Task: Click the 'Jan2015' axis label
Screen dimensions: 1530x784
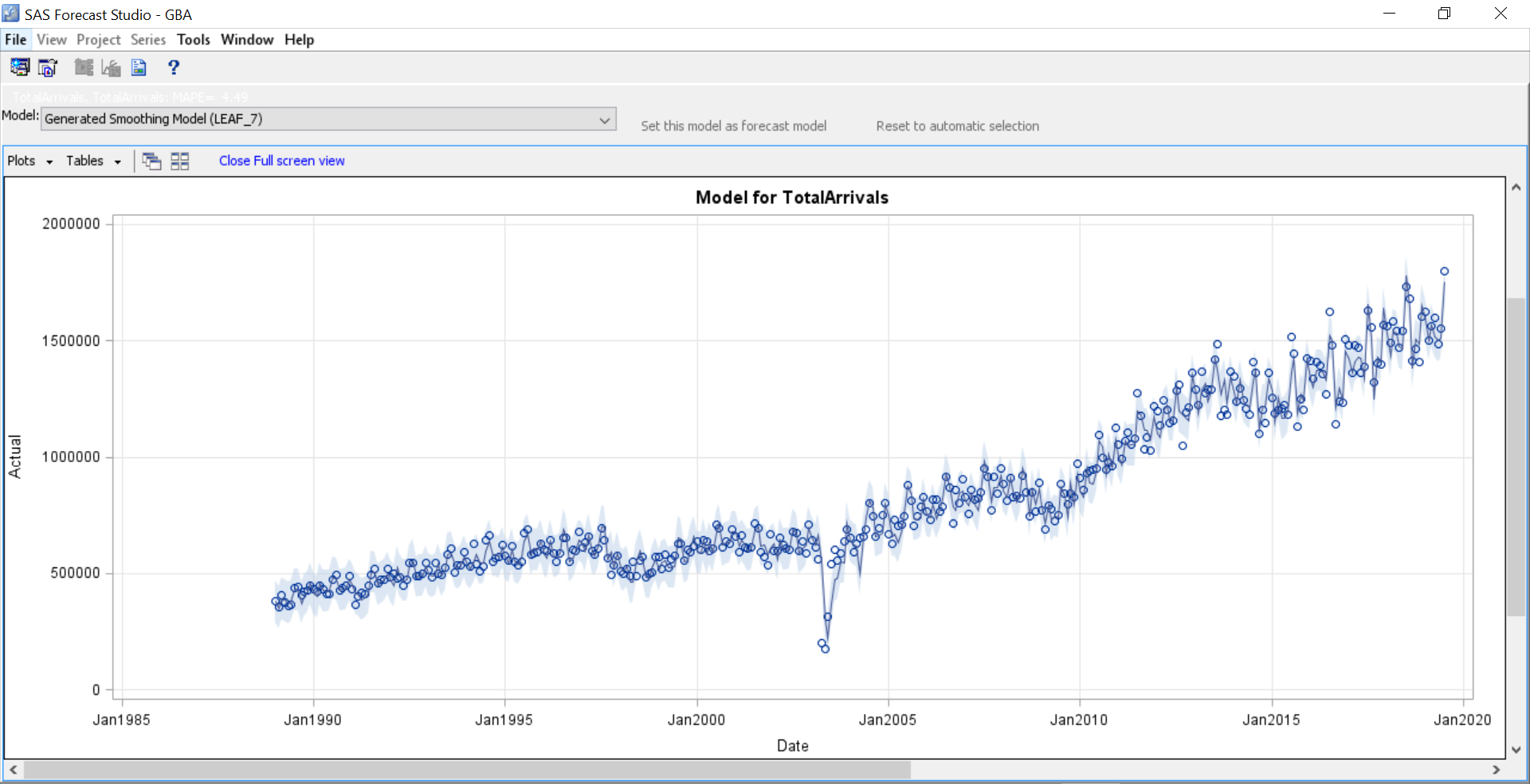Action: pyautogui.click(x=1271, y=720)
